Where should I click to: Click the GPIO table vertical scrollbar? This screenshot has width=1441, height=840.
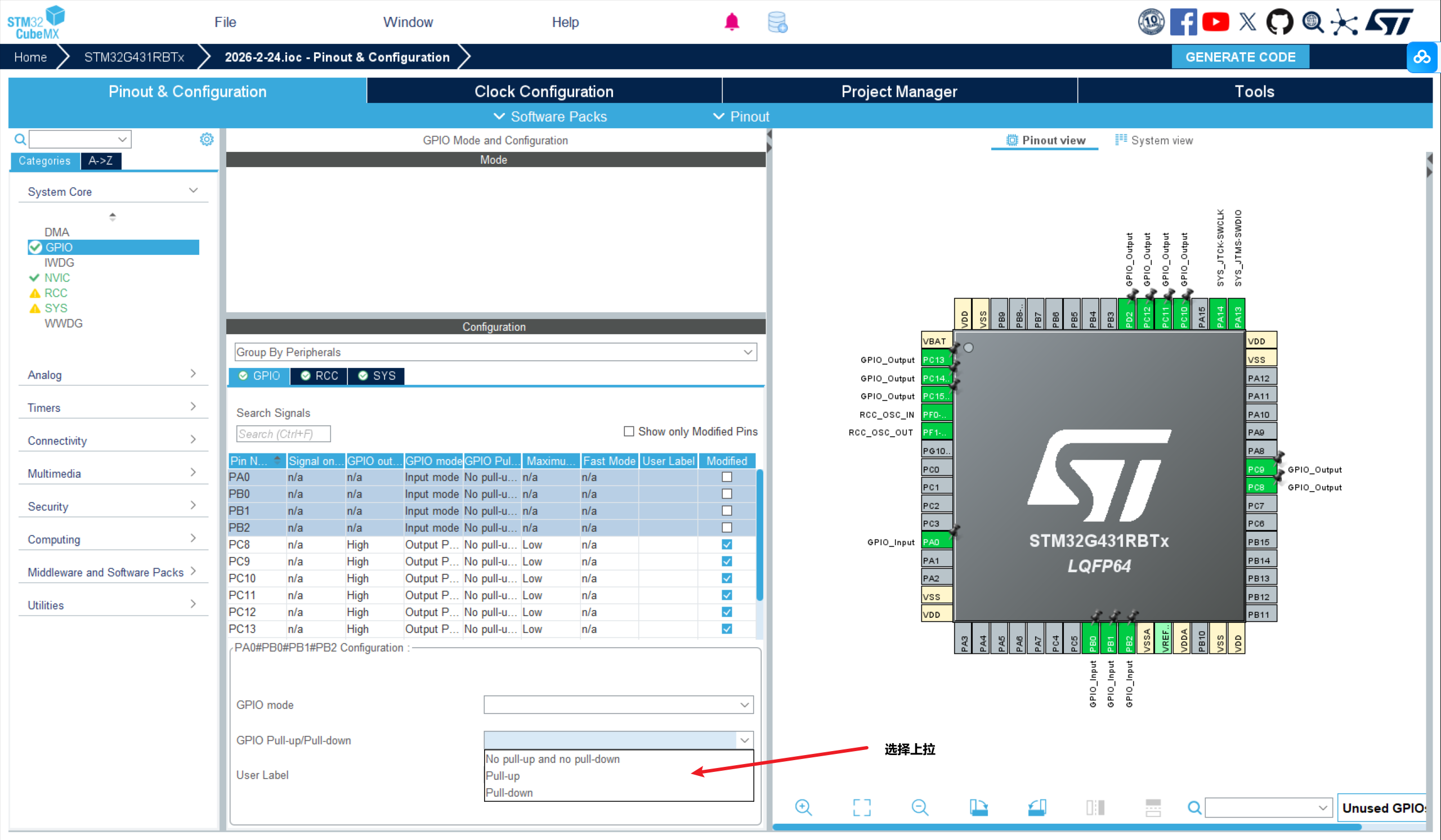point(759,534)
